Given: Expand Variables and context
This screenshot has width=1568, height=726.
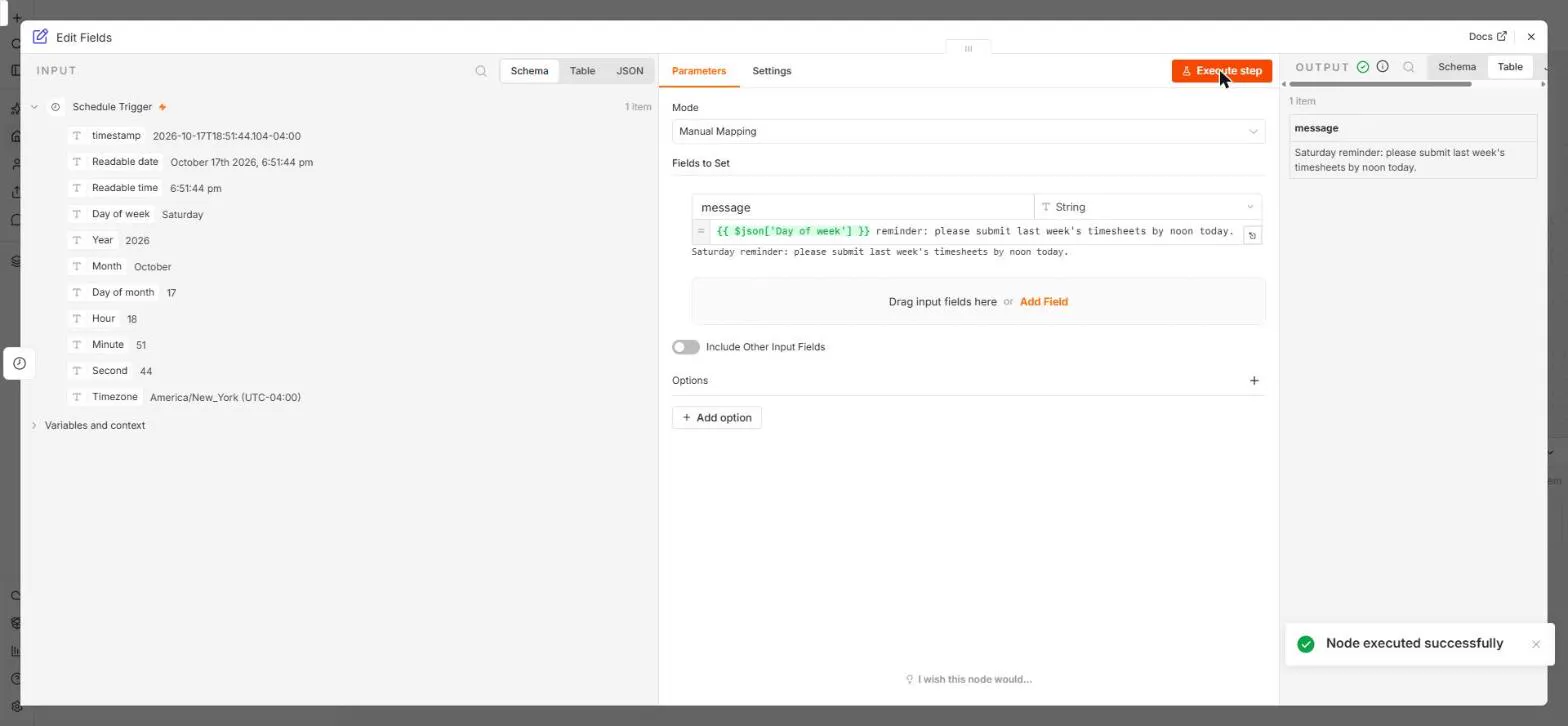Looking at the screenshot, I should 34,426.
